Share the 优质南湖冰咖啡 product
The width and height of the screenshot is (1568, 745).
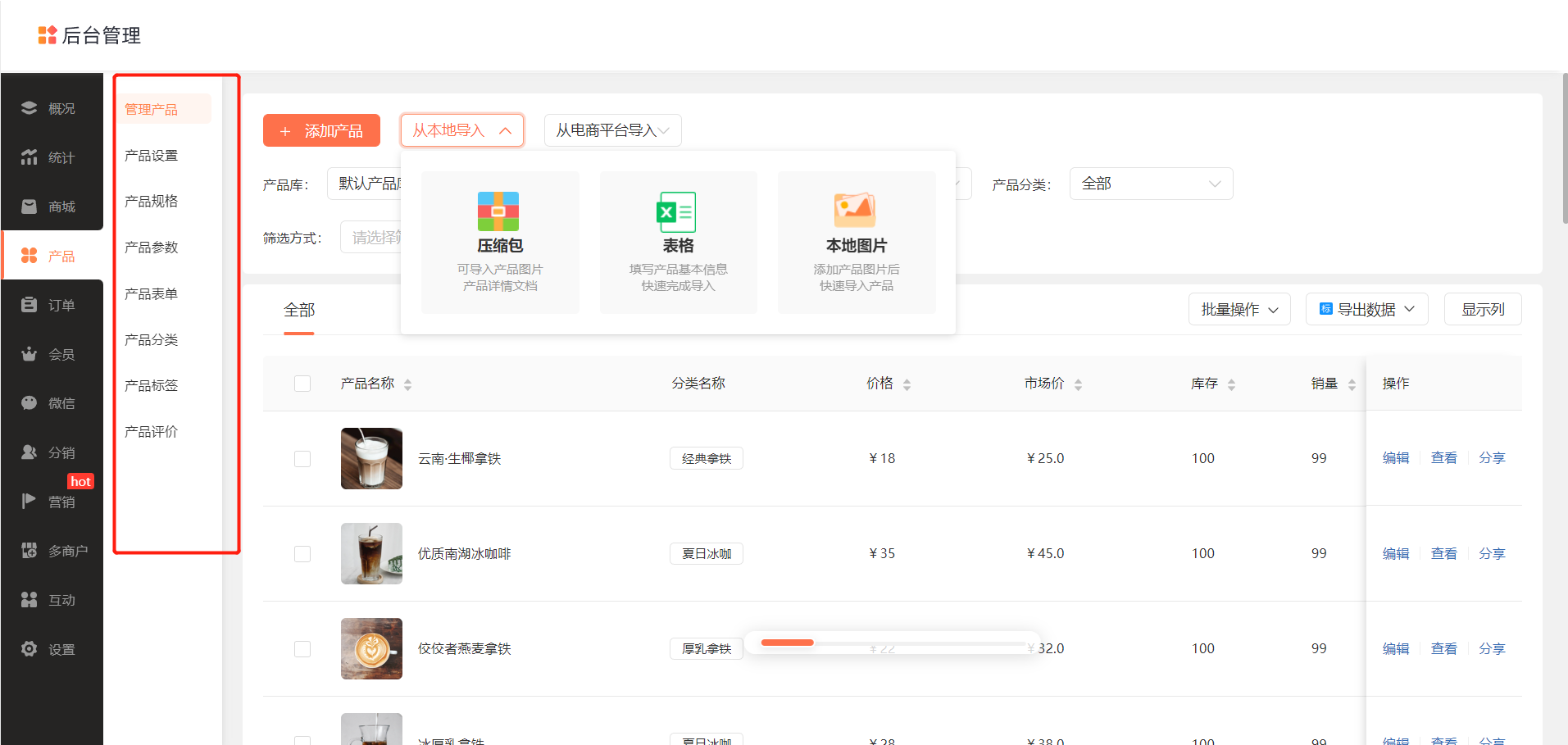(1492, 553)
